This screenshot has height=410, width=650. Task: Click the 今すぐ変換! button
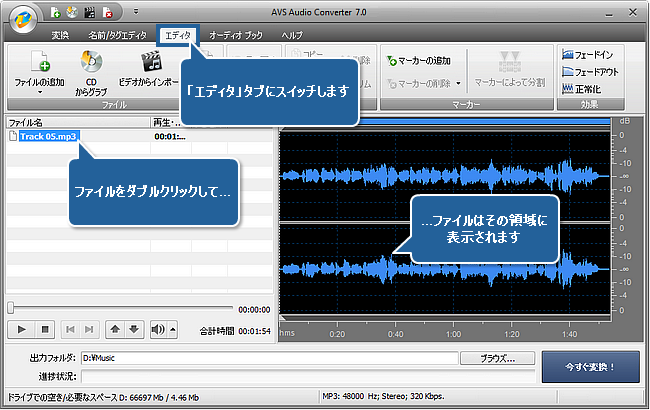tap(590, 367)
